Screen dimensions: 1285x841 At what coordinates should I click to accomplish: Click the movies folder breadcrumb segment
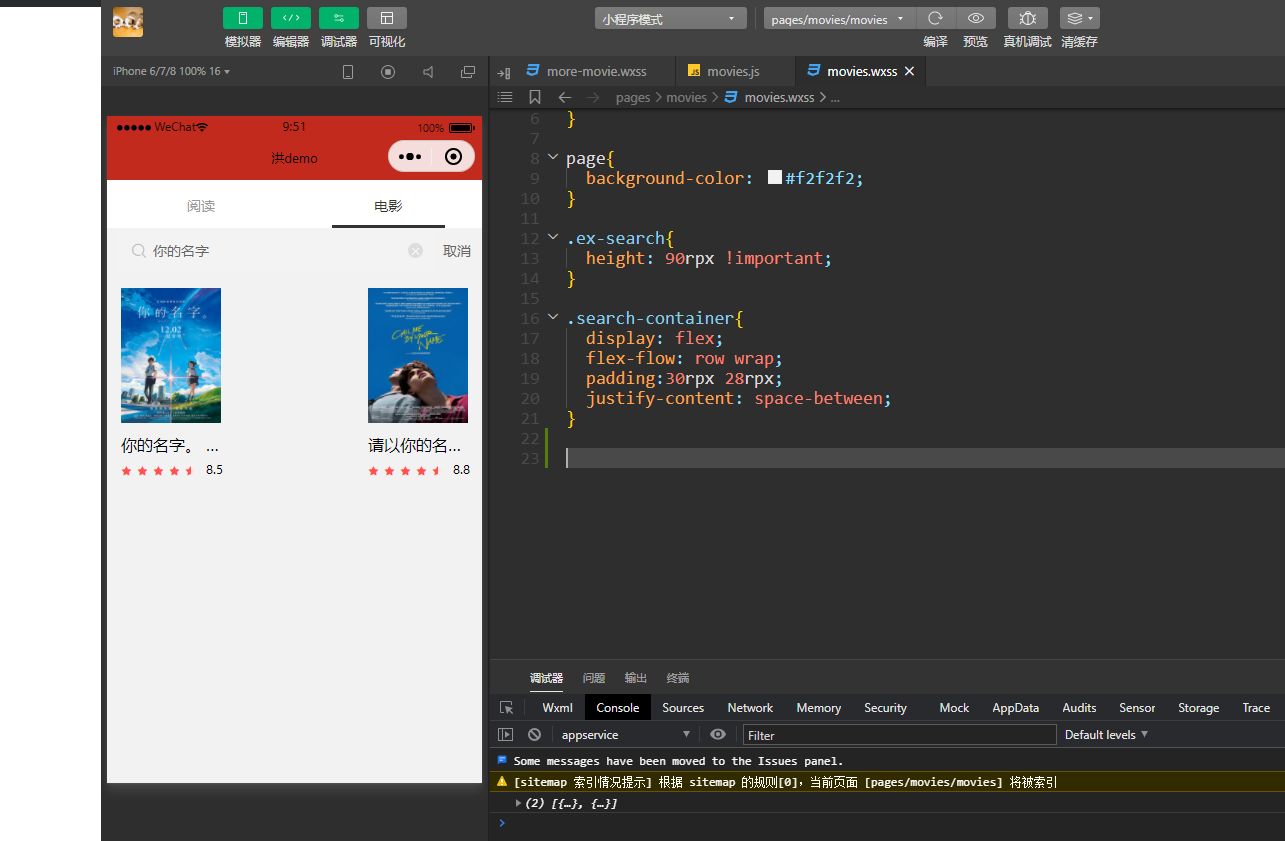(x=686, y=97)
